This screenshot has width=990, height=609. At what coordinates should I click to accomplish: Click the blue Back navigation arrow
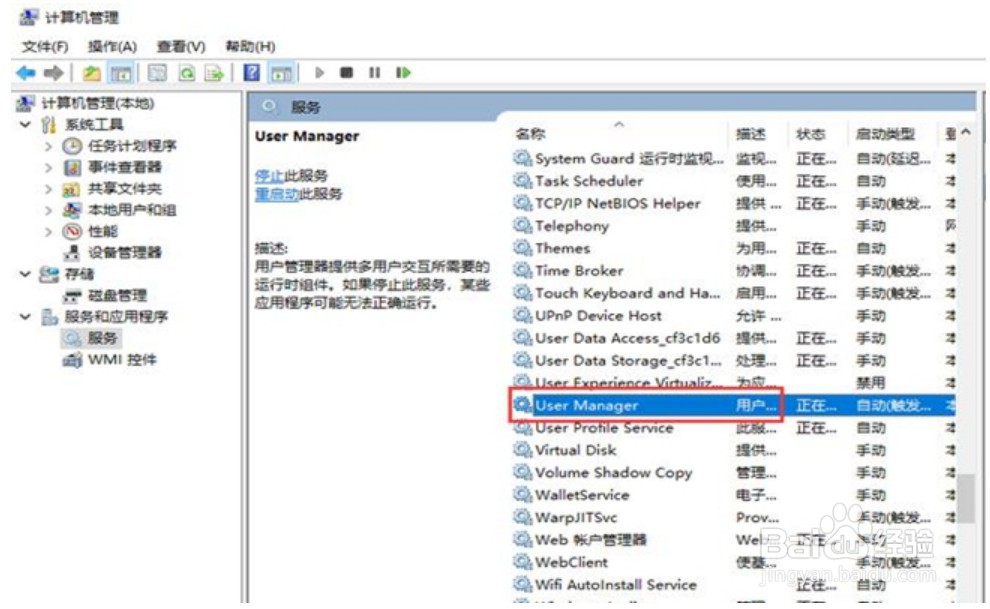(x=21, y=71)
